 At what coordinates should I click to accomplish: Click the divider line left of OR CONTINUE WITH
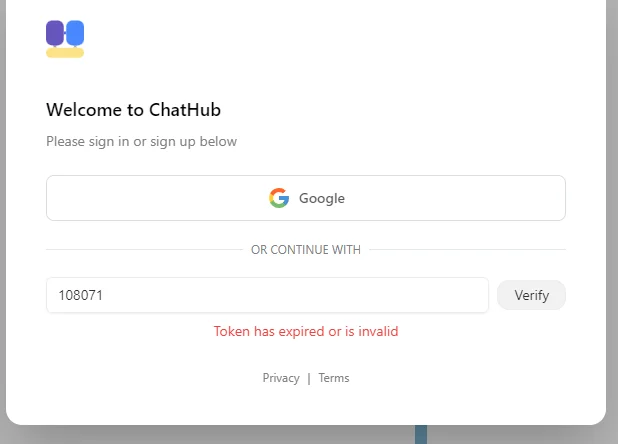point(144,249)
